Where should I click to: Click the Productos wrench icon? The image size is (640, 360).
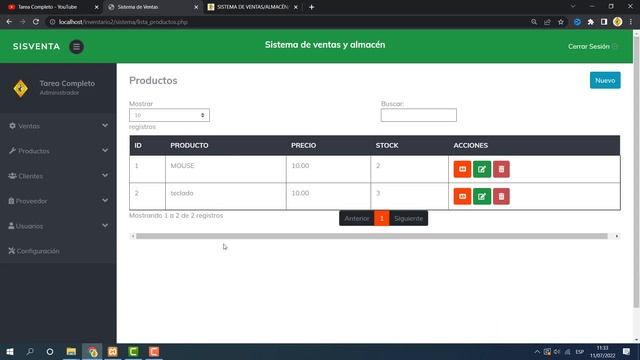pyautogui.click(x=12, y=151)
